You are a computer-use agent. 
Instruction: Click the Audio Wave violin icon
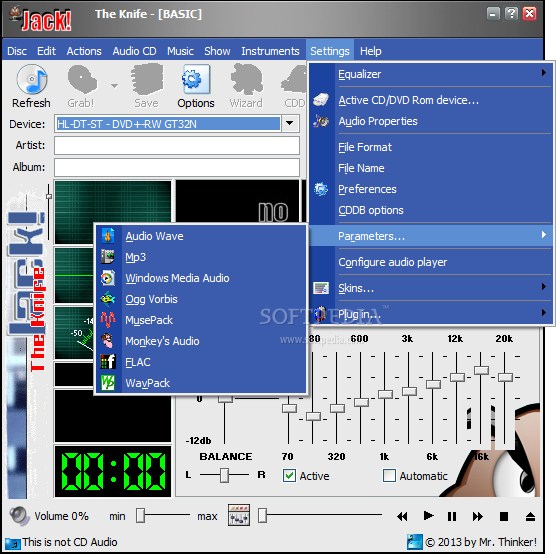pyautogui.click(x=108, y=236)
